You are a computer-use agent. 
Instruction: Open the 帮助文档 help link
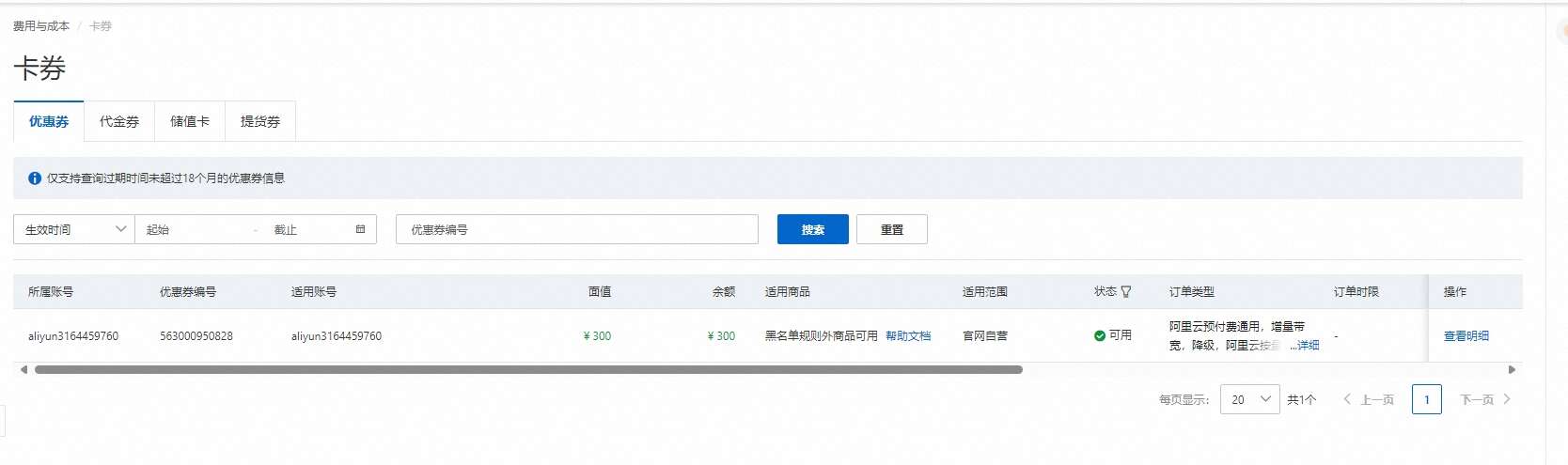pyautogui.click(x=908, y=336)
